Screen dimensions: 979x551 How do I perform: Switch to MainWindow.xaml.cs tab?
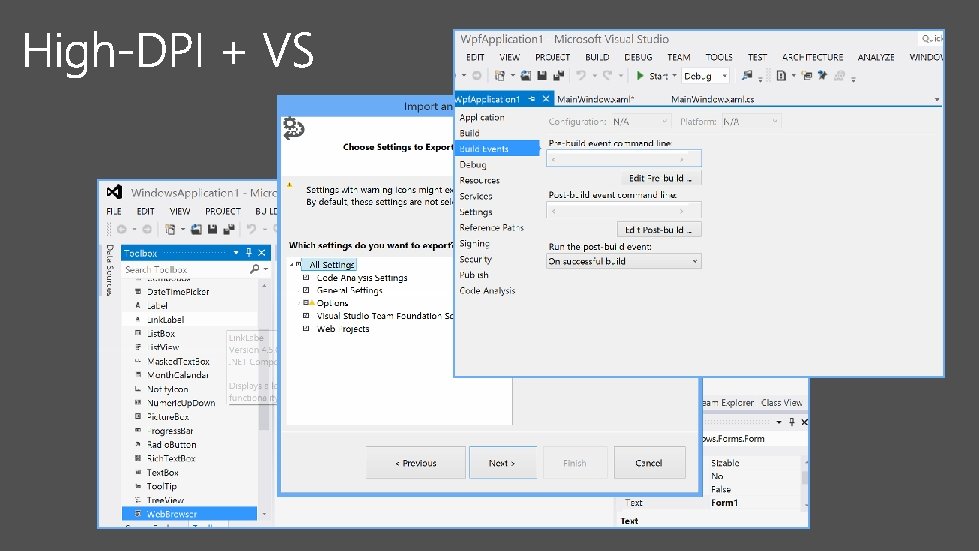tap(712, 99)
